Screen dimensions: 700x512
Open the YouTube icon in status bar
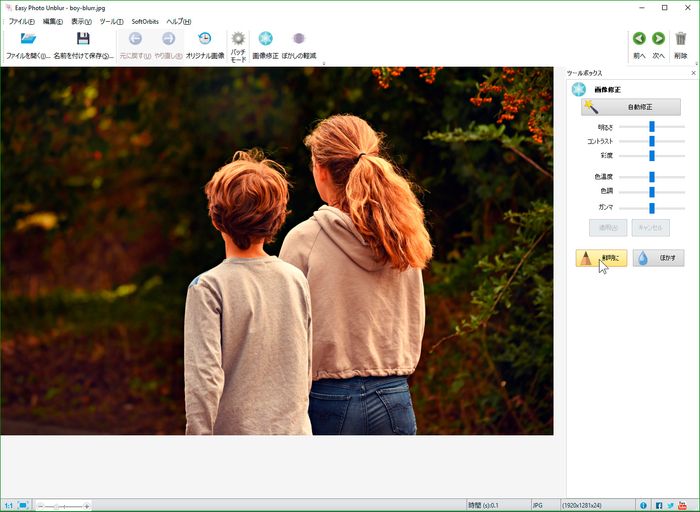click(682, 505)
